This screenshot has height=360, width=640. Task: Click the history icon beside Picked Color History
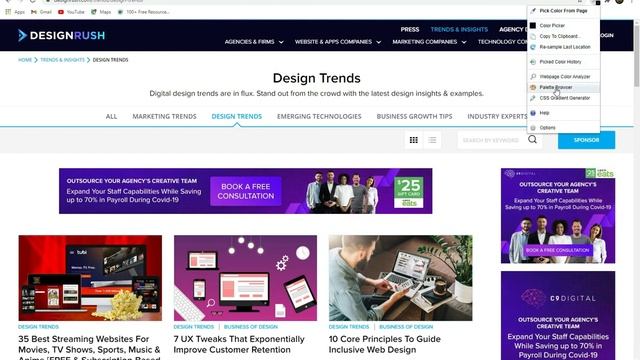tap(533, 62)
